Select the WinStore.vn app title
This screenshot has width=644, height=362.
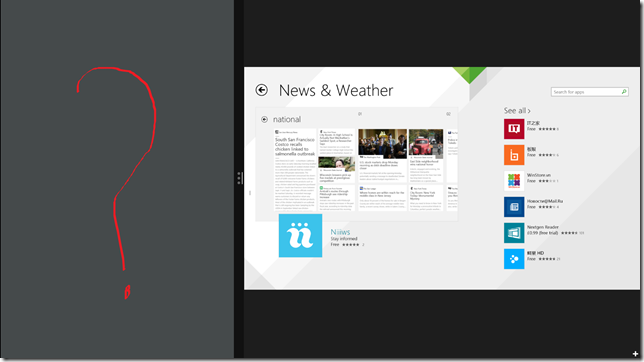click(x=539, y=175)
